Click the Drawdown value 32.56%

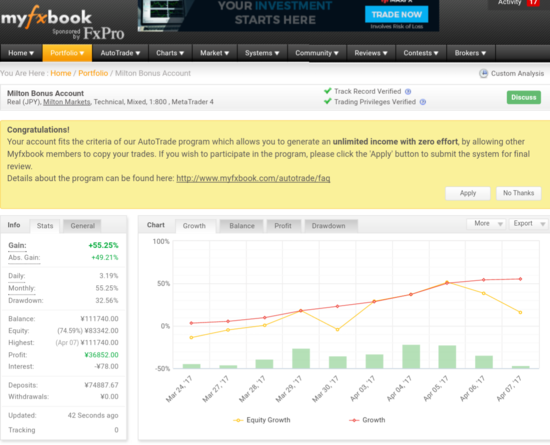point(107,301)
